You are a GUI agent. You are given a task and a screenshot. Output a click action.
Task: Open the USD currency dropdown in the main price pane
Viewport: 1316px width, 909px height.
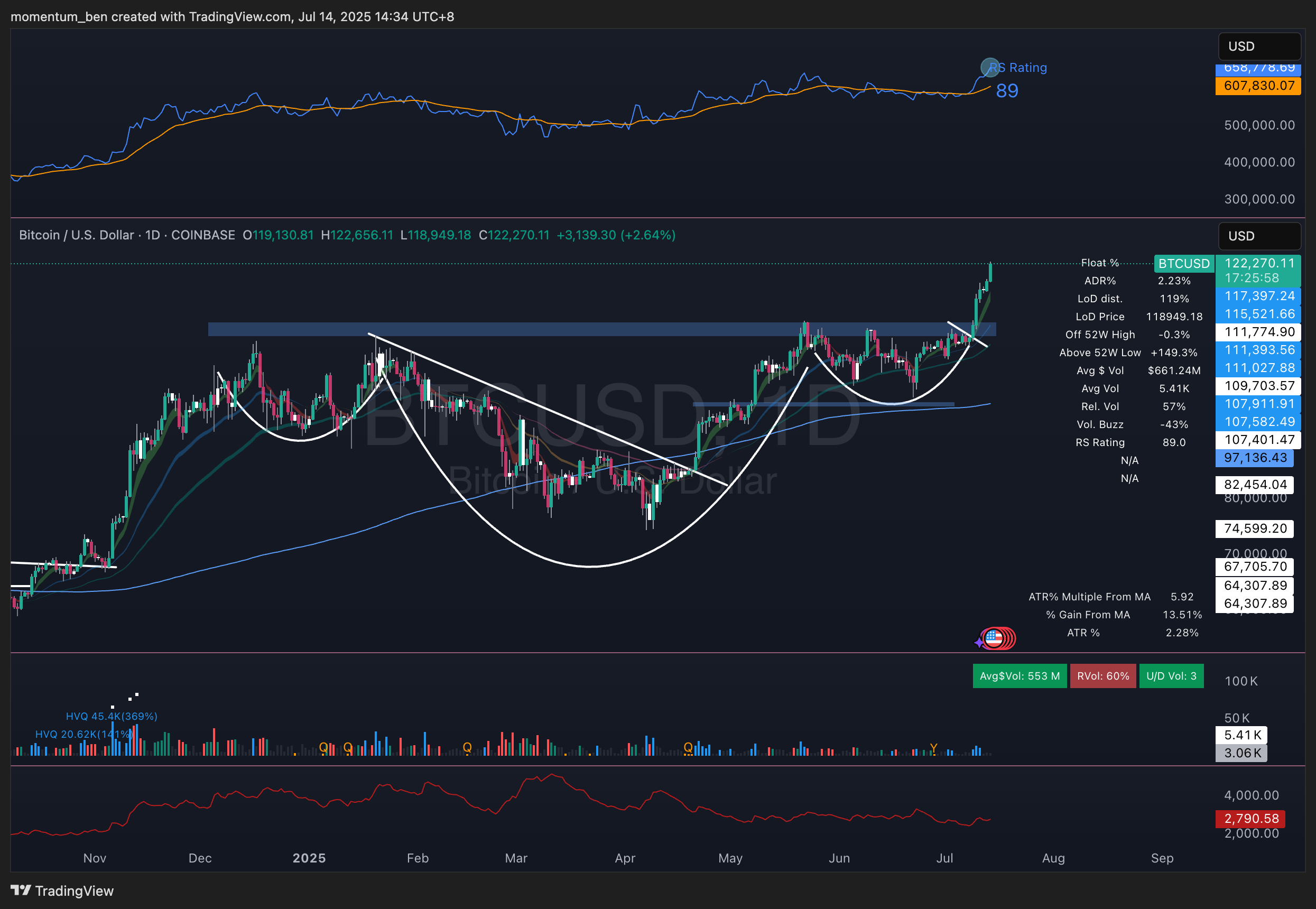tap(1258, 236)
